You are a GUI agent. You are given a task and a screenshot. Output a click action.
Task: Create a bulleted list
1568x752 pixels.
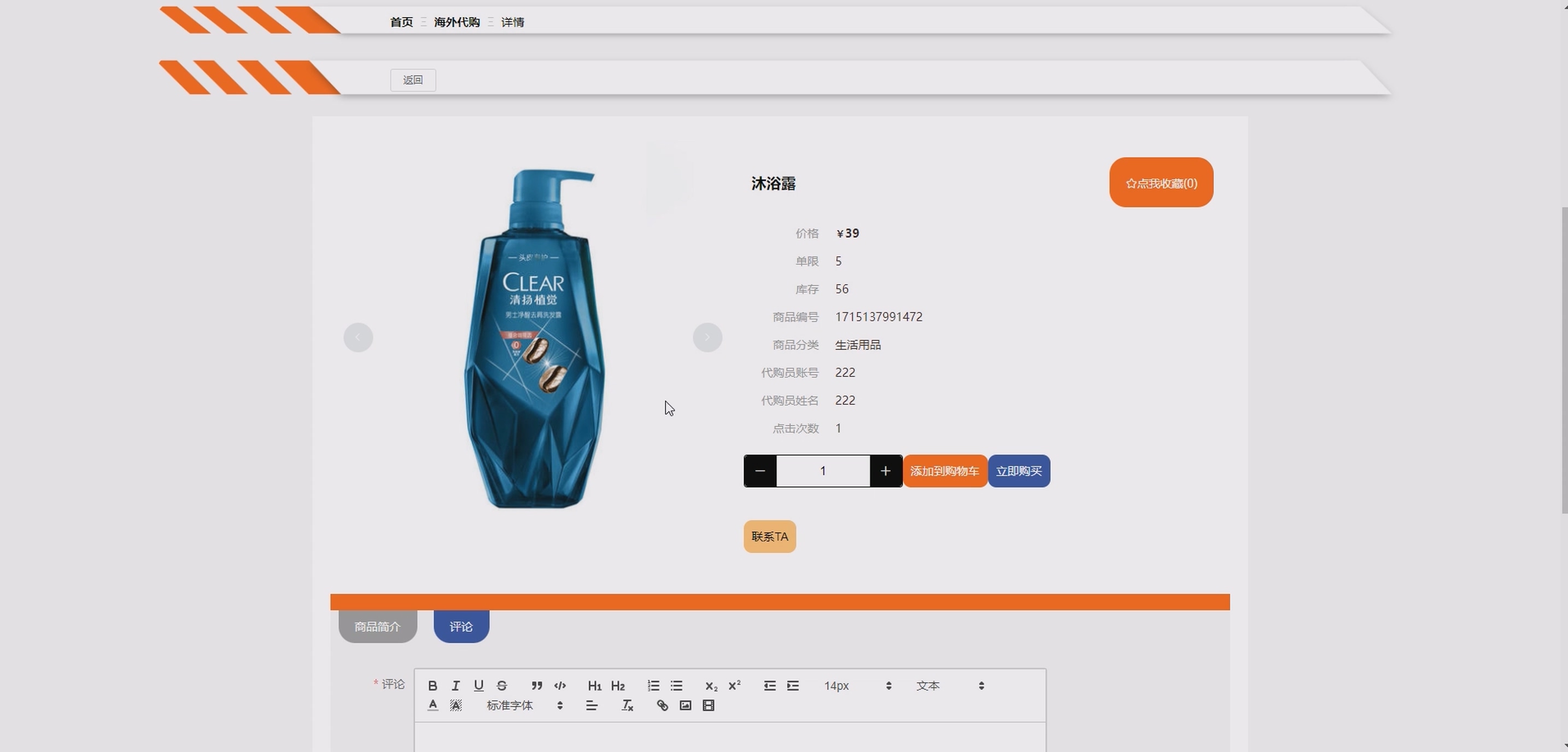tap(676, 686)
